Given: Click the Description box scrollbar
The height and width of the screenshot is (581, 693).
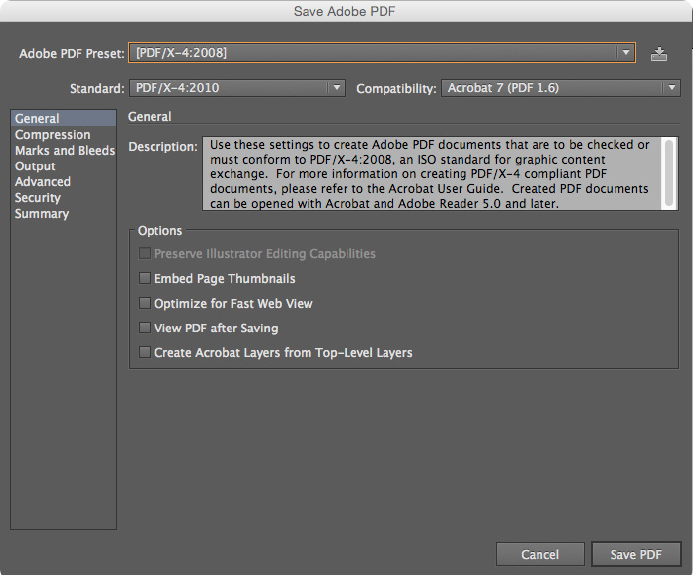Looking at the screenshot, I should [669, 173].
